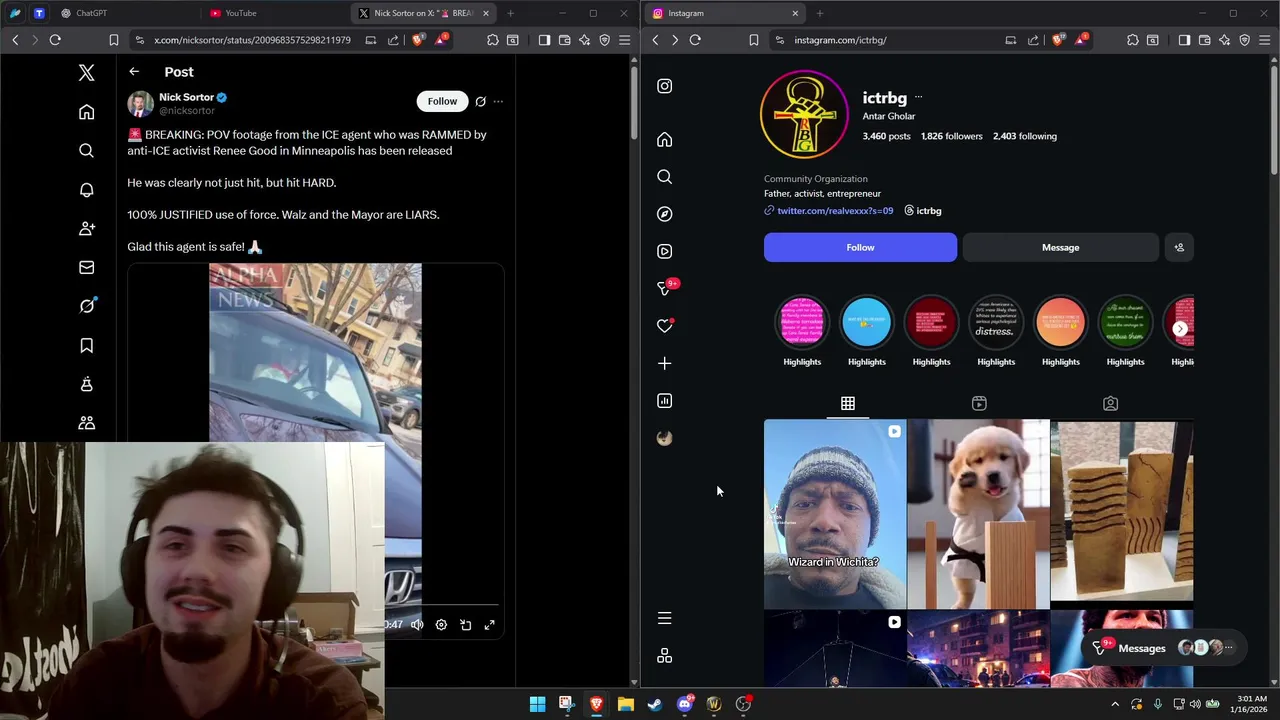1280x720 pixels.
Task: Go back using the Post back arrow
Action: pyautogui.click(x=134, y=72)
